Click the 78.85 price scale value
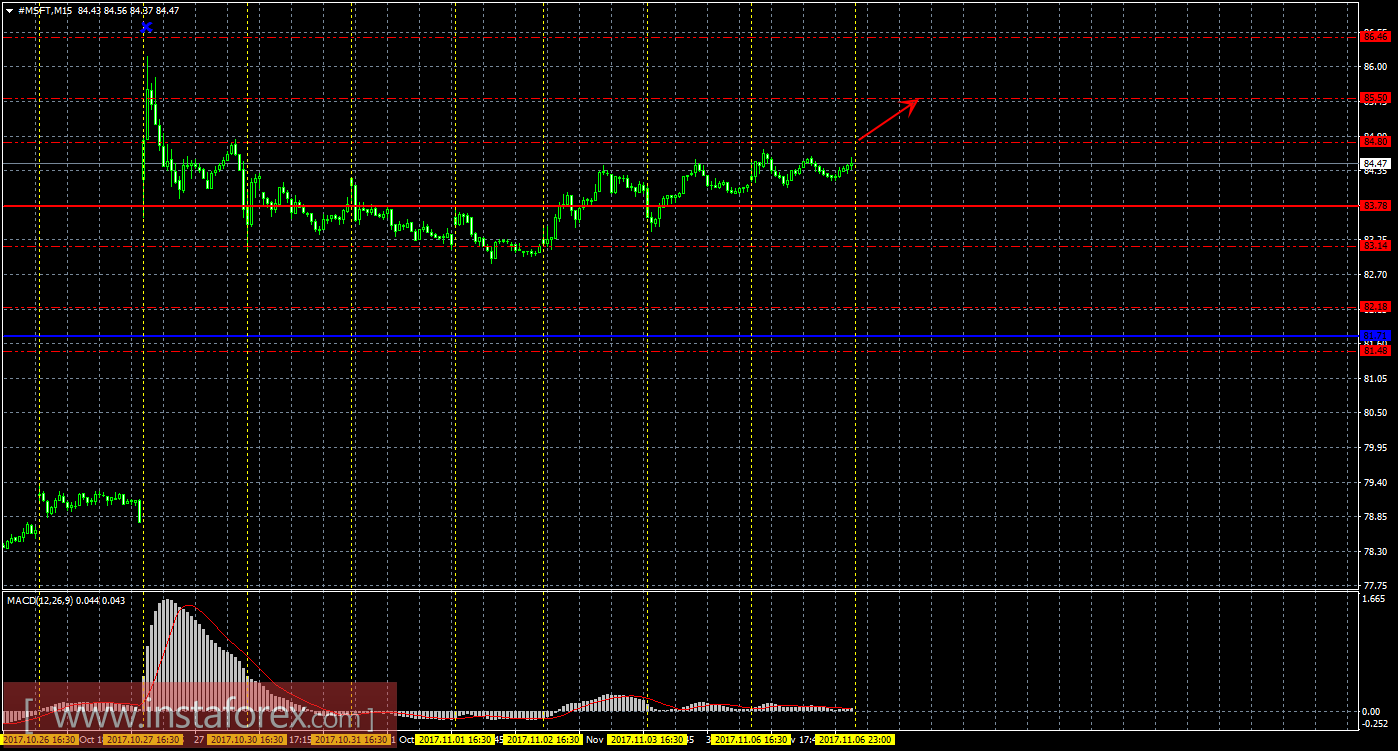Image resolution: width=1398 pixels, height=751 pixels. coord(1375,516)
